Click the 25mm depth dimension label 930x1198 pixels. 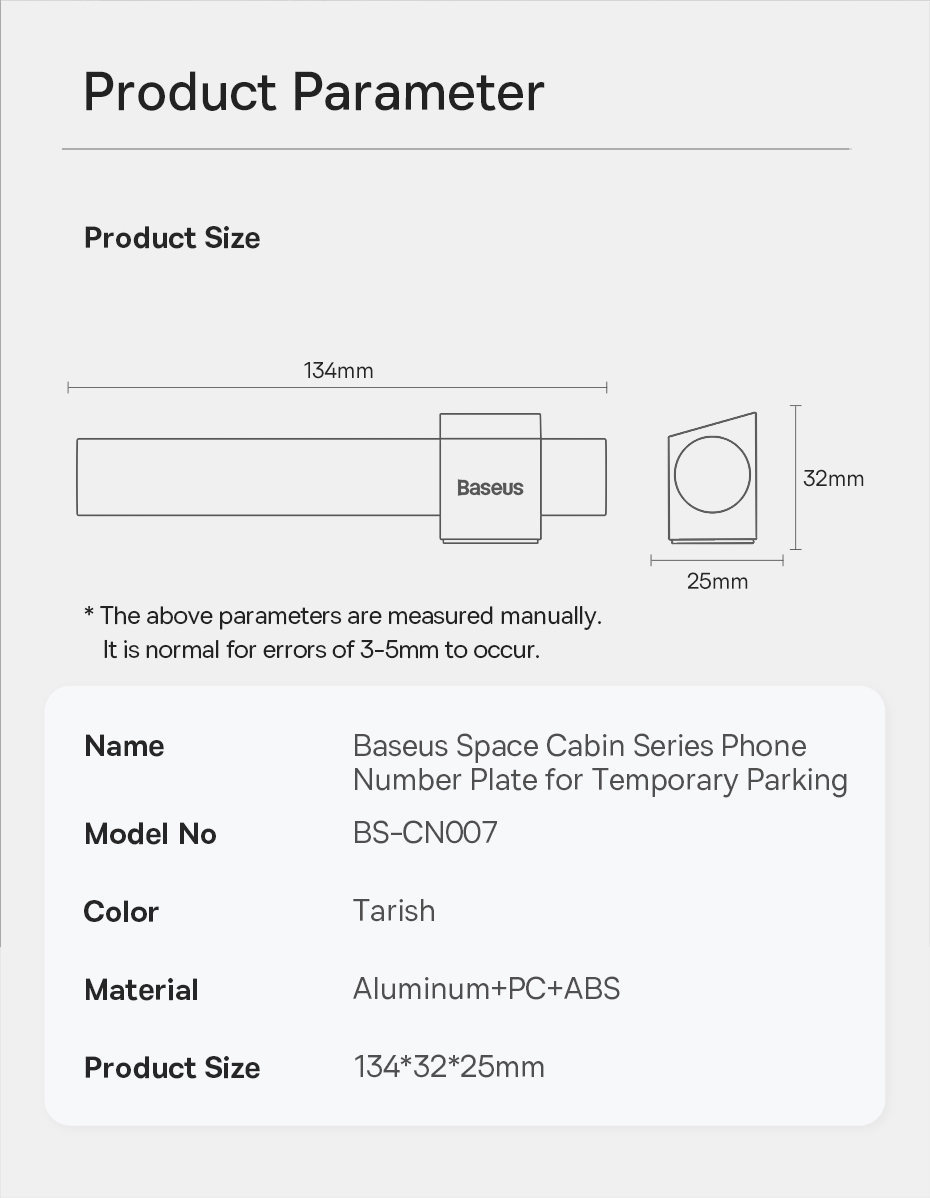(717, 581)
